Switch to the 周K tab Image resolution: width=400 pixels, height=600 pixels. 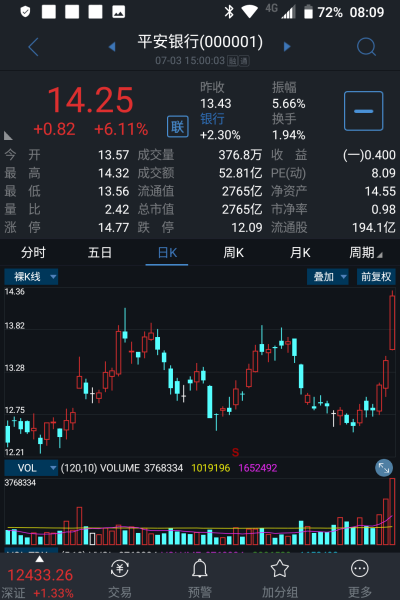(x=233, y=253)
